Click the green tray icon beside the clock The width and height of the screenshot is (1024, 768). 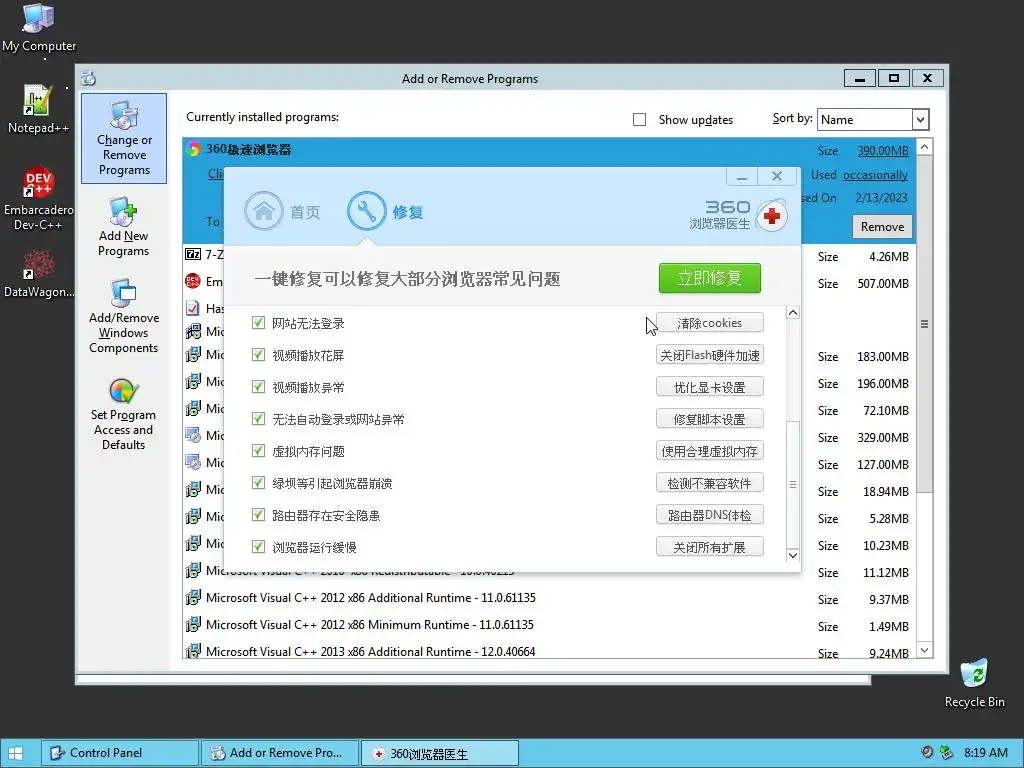pyautogui.click(x=946, y=752)
